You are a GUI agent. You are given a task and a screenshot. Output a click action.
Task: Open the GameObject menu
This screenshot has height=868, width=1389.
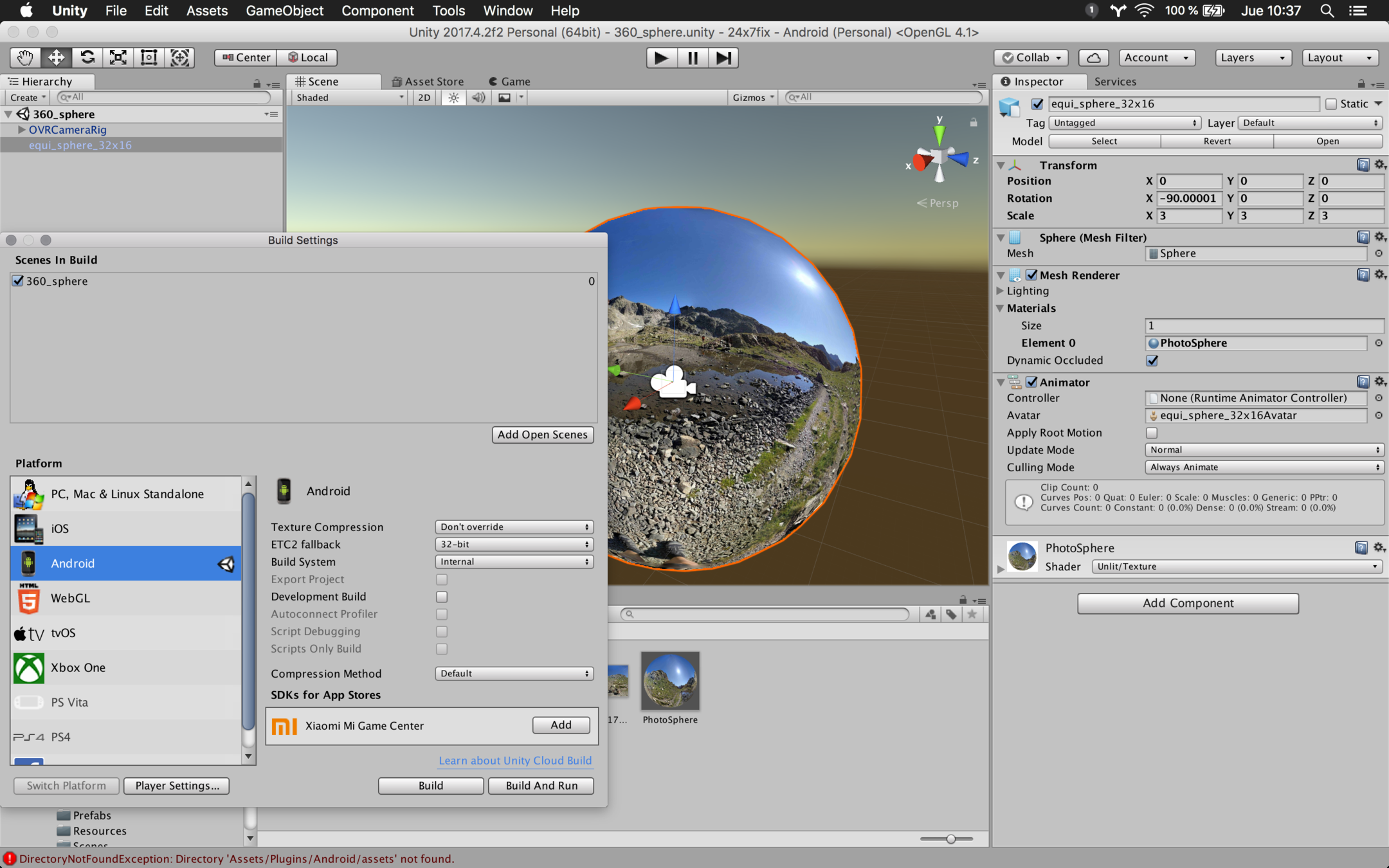tap(284, 10)
